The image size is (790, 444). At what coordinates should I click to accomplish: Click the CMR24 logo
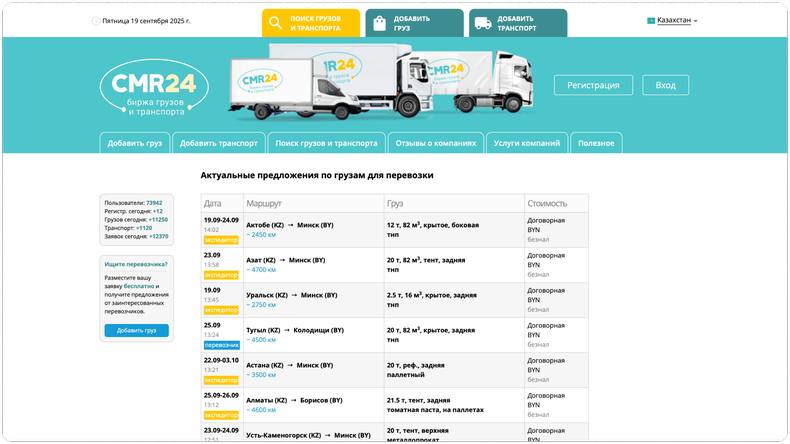click(x=153, y=87)
